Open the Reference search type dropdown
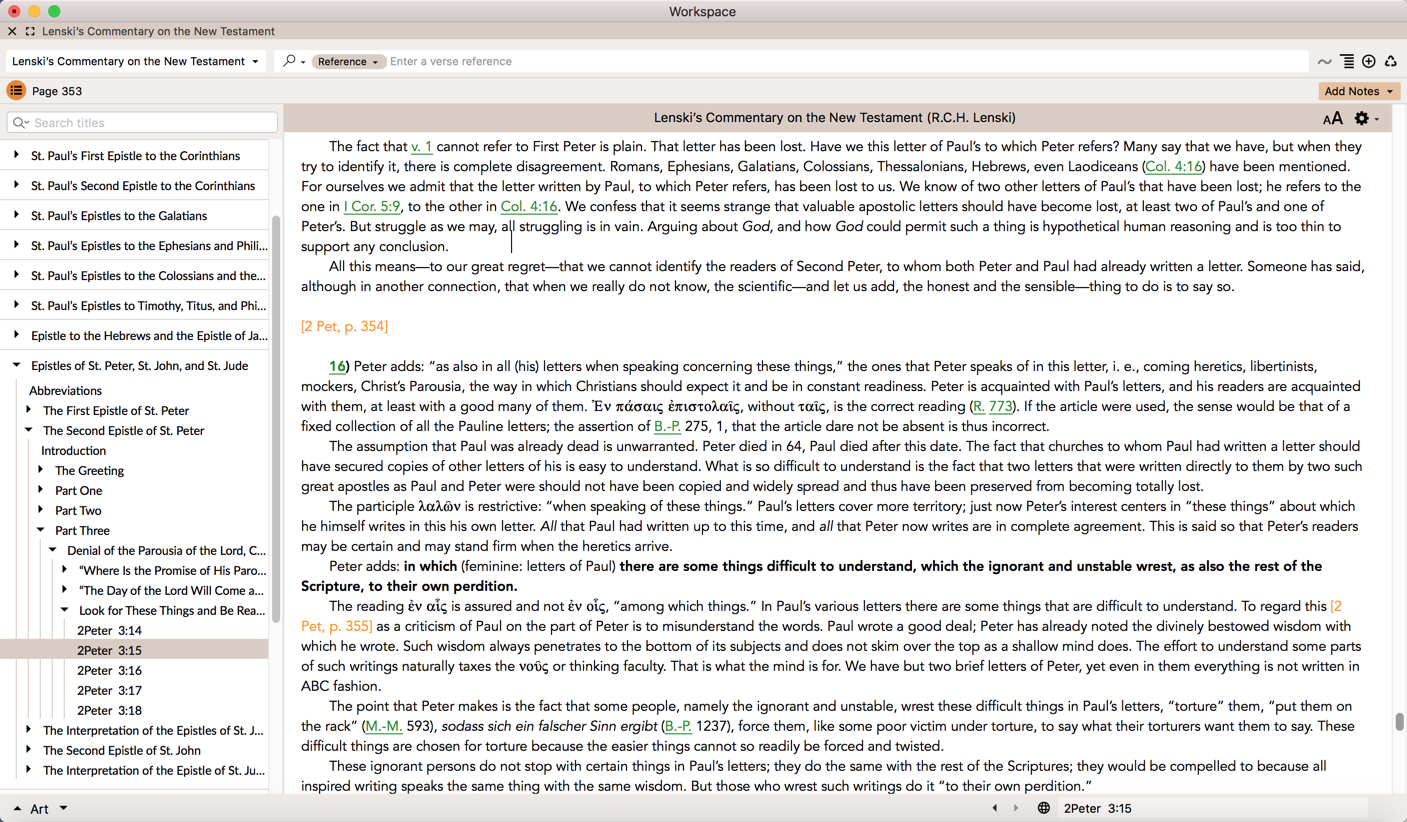Screen dimensions: 1407x822 coord(347,62)
